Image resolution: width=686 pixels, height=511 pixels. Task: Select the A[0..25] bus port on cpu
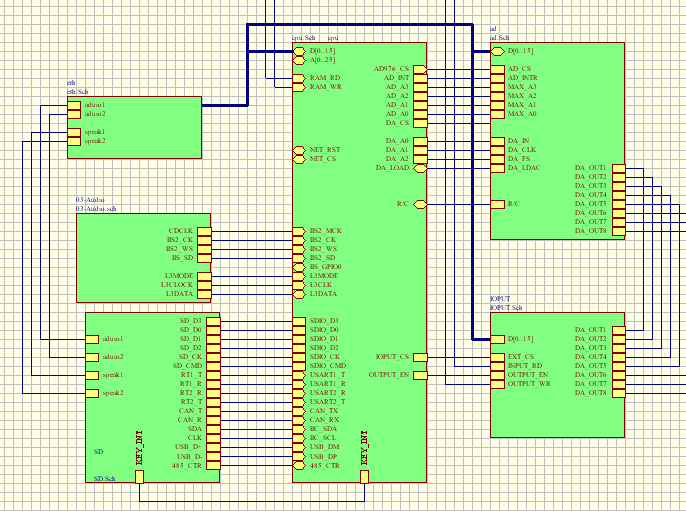pos(299,60)
